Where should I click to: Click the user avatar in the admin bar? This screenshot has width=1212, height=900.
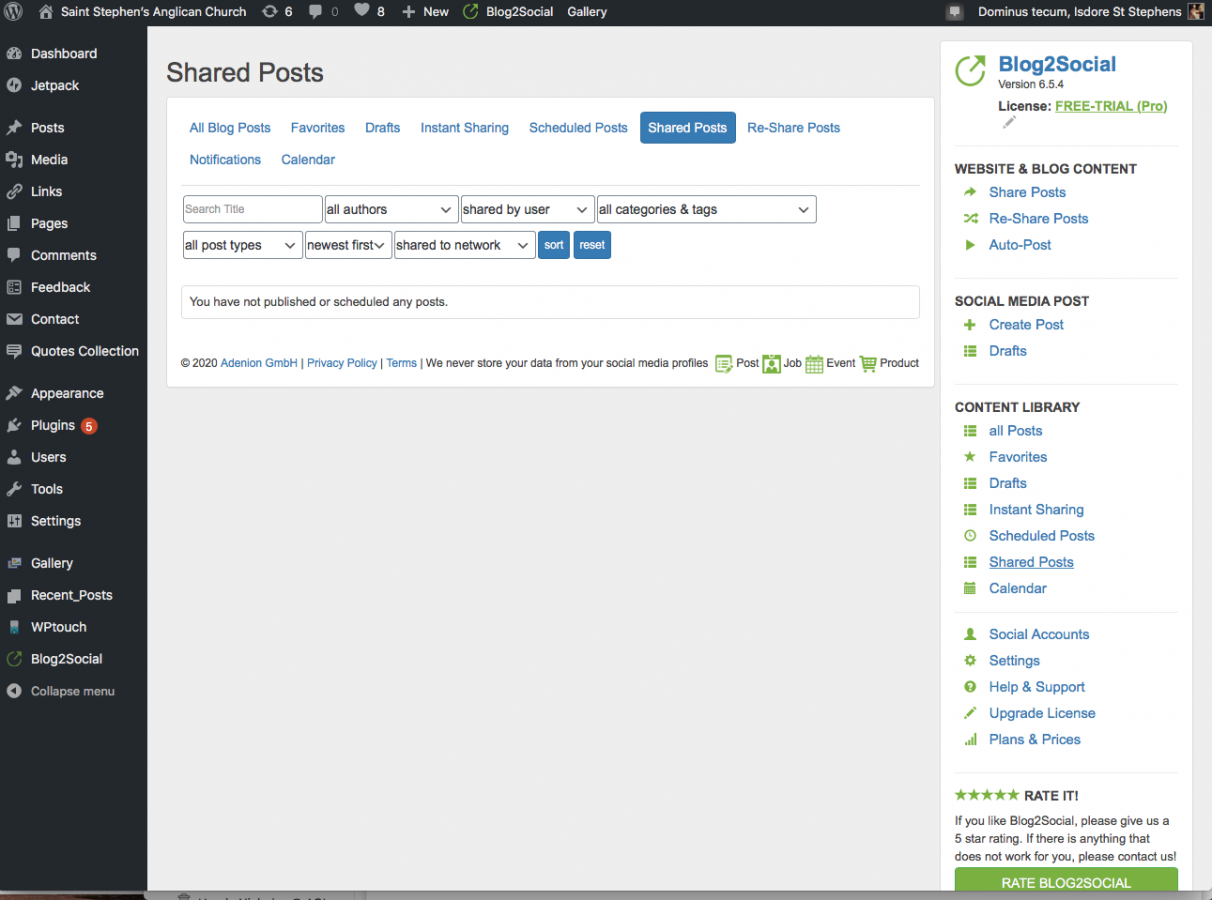1196,12
